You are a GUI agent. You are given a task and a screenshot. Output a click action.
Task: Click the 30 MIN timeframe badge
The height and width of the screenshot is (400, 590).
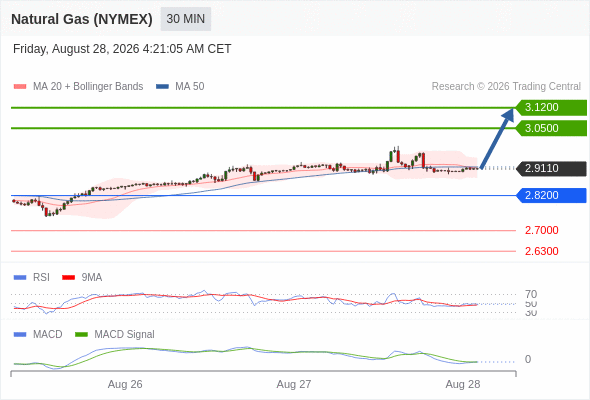186,19
